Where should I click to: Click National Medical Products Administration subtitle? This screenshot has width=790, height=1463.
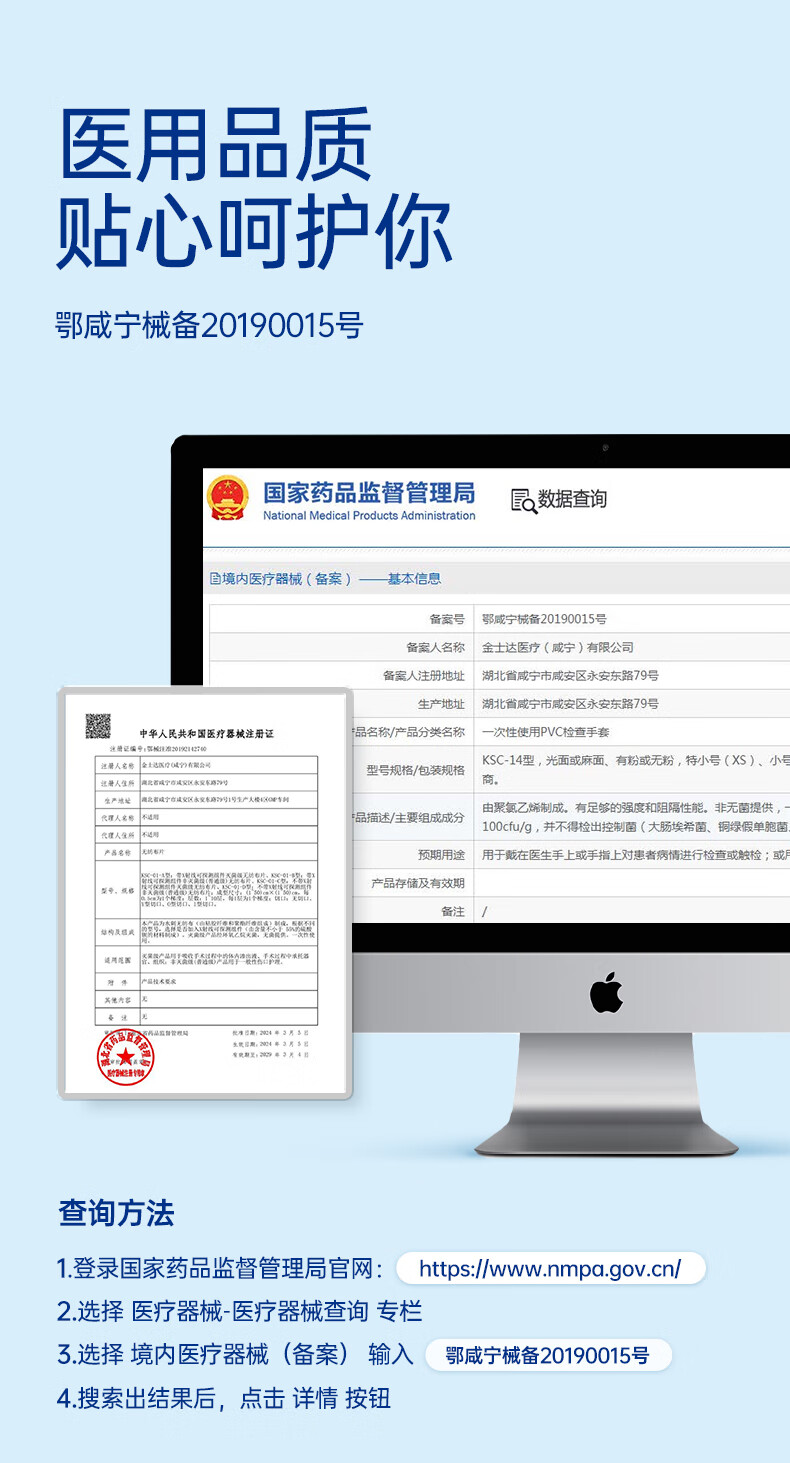(369, 516)
